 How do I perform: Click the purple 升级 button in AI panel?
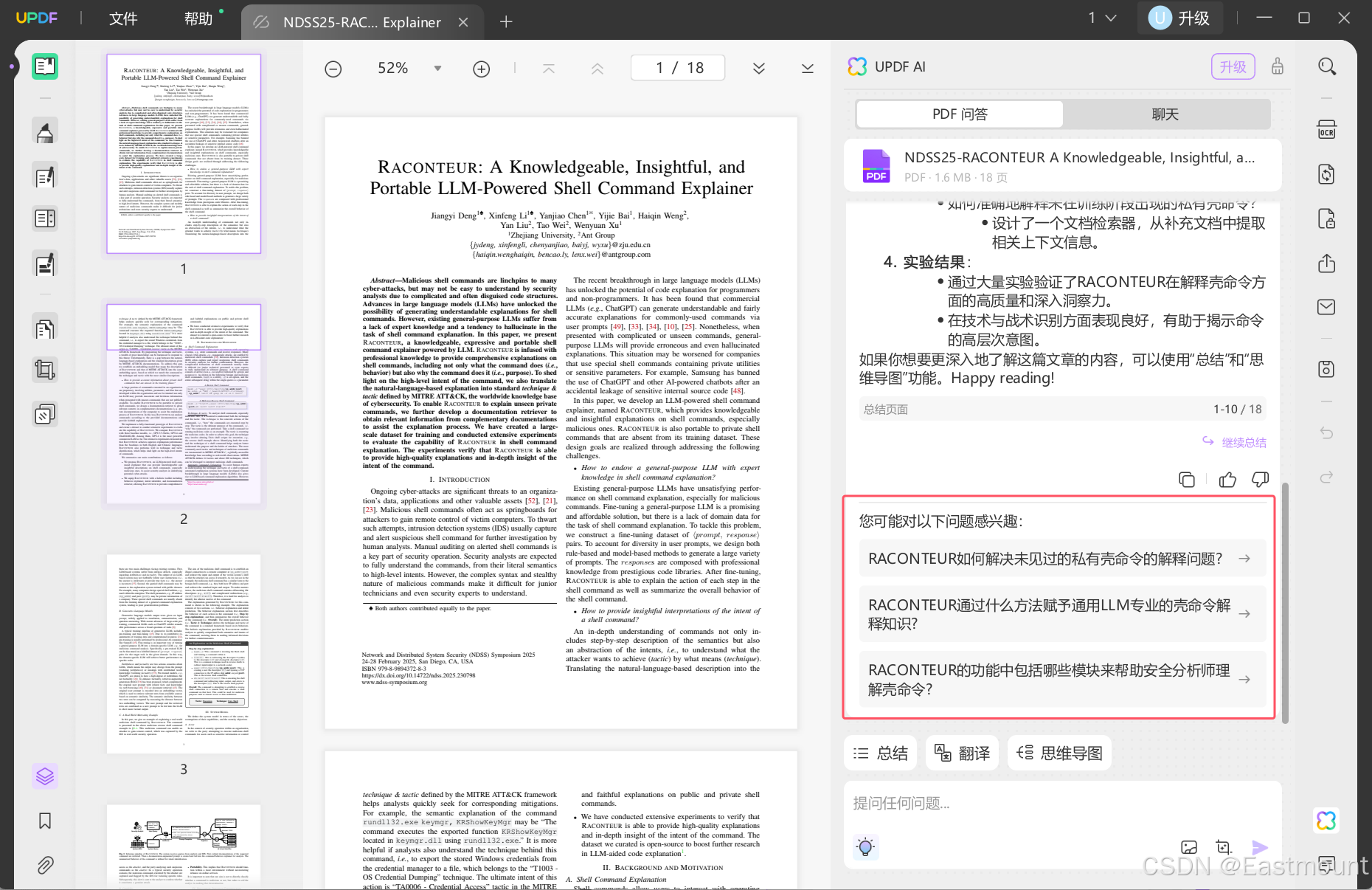pos(1233,67)
